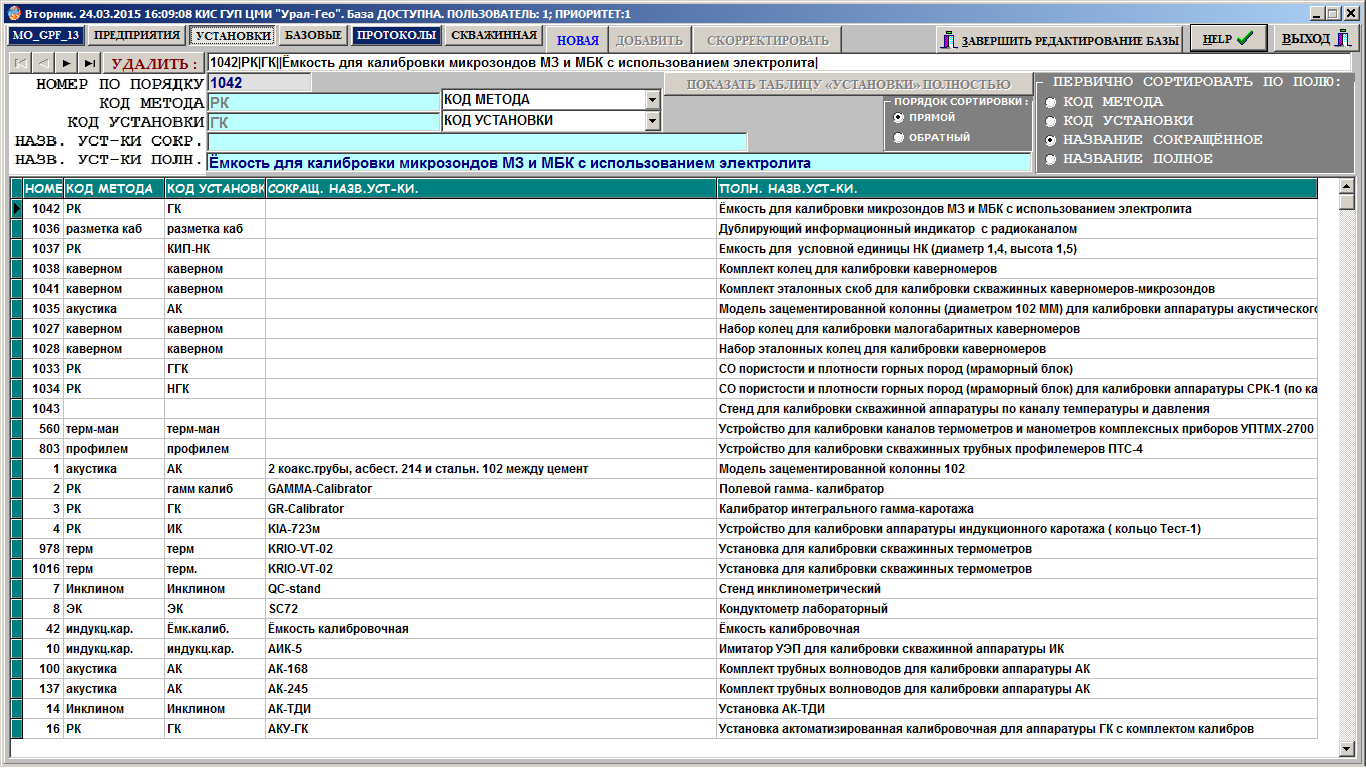Switch to the БАЗОВЫЕ tab
Image resolution: width=1366 pixels, height=768 pixels.
(x=313, y=36)
